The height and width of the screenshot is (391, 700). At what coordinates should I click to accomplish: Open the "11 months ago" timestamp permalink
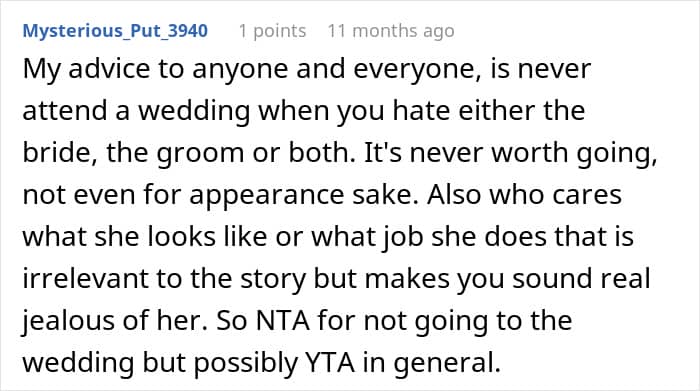391,31
